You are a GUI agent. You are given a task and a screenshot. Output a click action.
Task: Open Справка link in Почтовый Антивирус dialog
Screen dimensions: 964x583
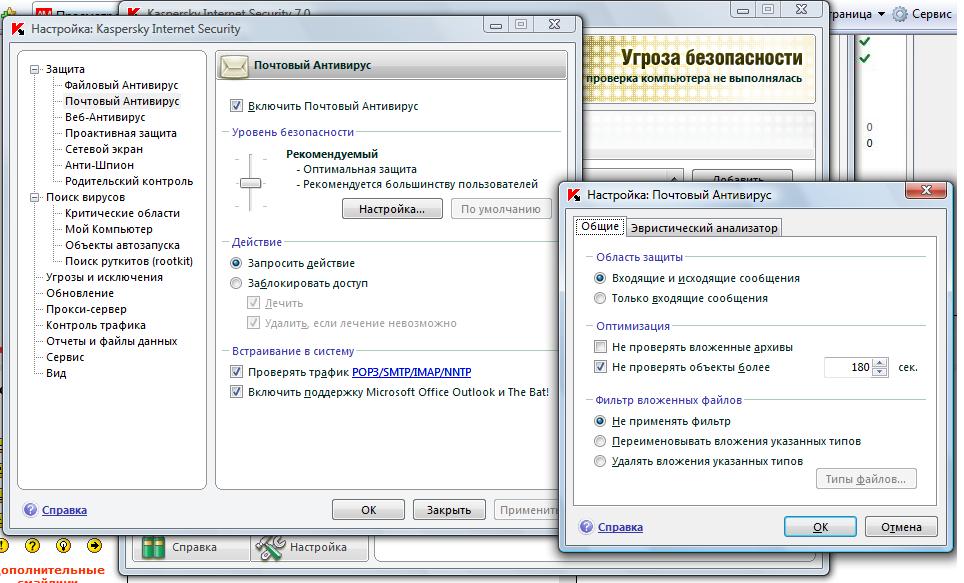620,527
